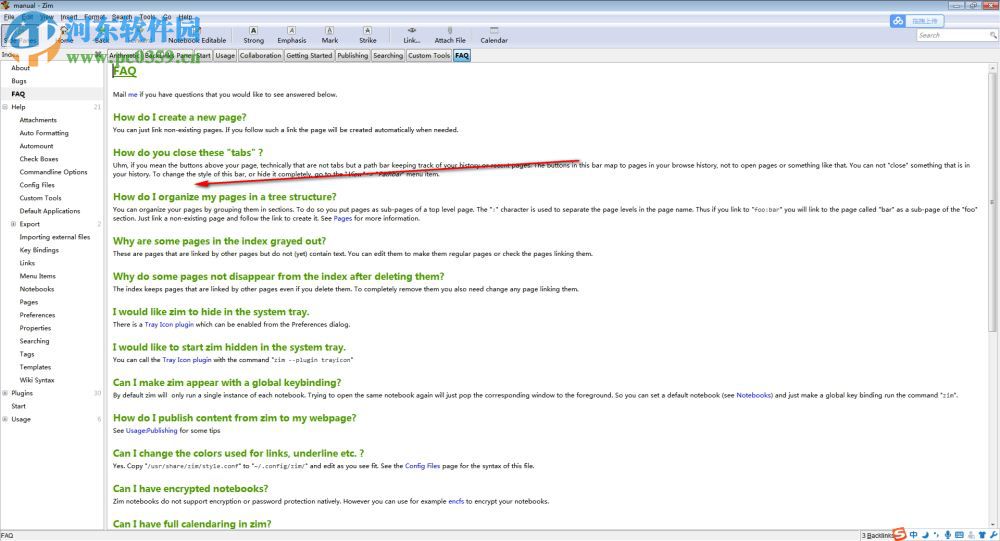
Task: Expand the Export tree node
Action: [x=13, y=224]
